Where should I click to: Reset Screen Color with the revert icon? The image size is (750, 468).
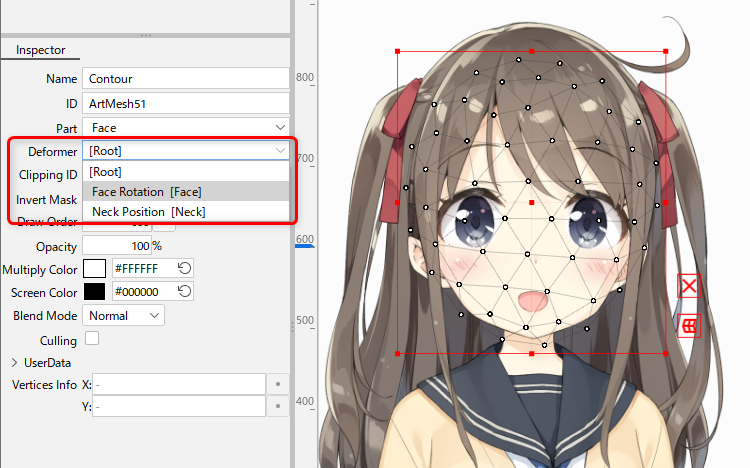click(184, 291)
